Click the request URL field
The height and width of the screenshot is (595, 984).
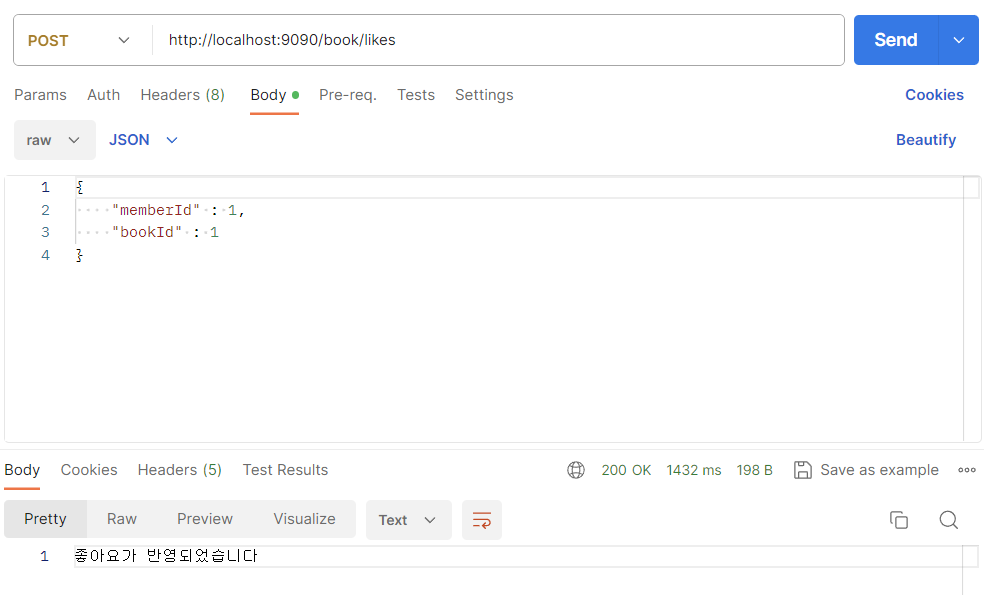499,40
